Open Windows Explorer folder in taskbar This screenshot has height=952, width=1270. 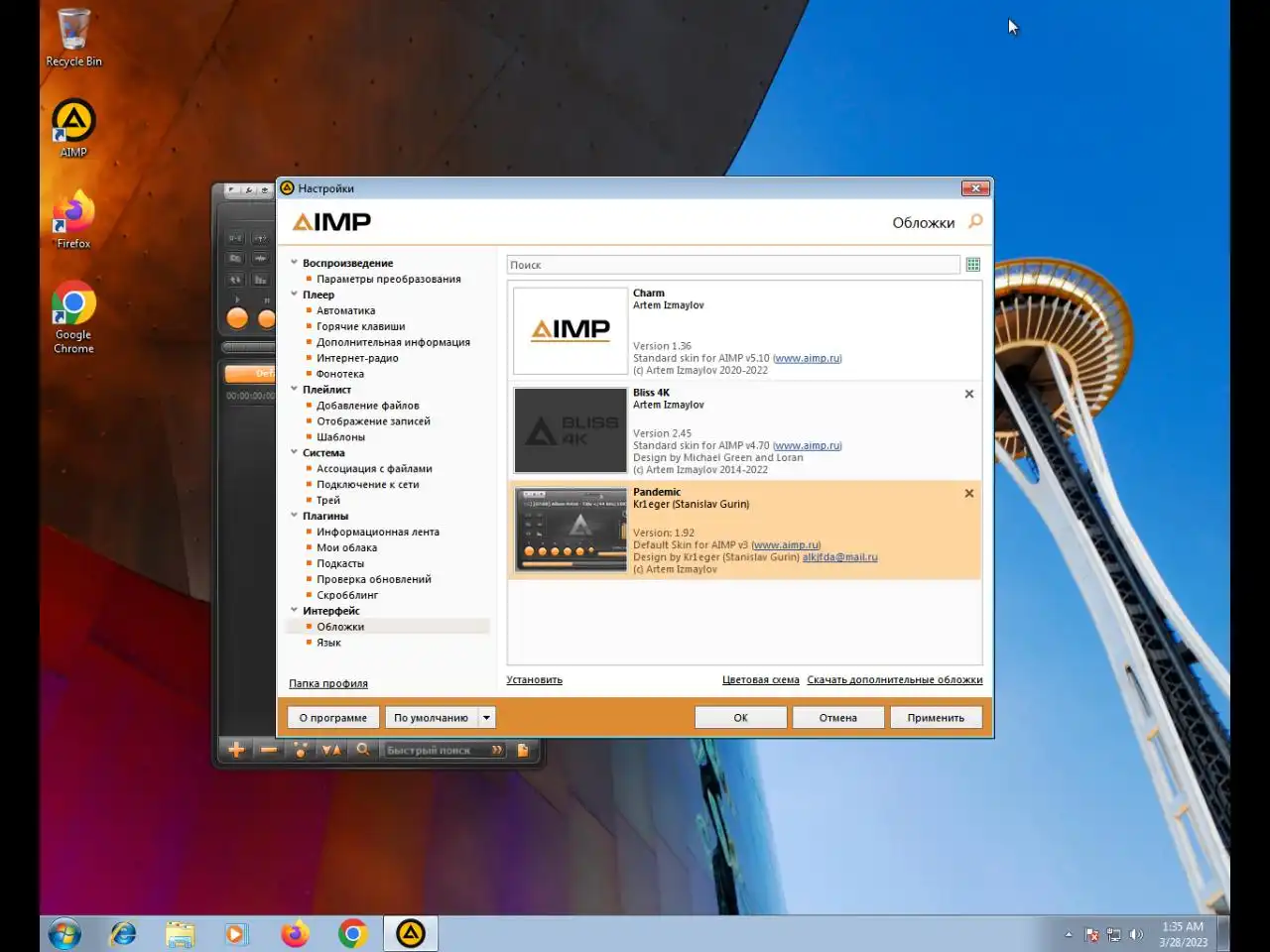tap(181, 933)
